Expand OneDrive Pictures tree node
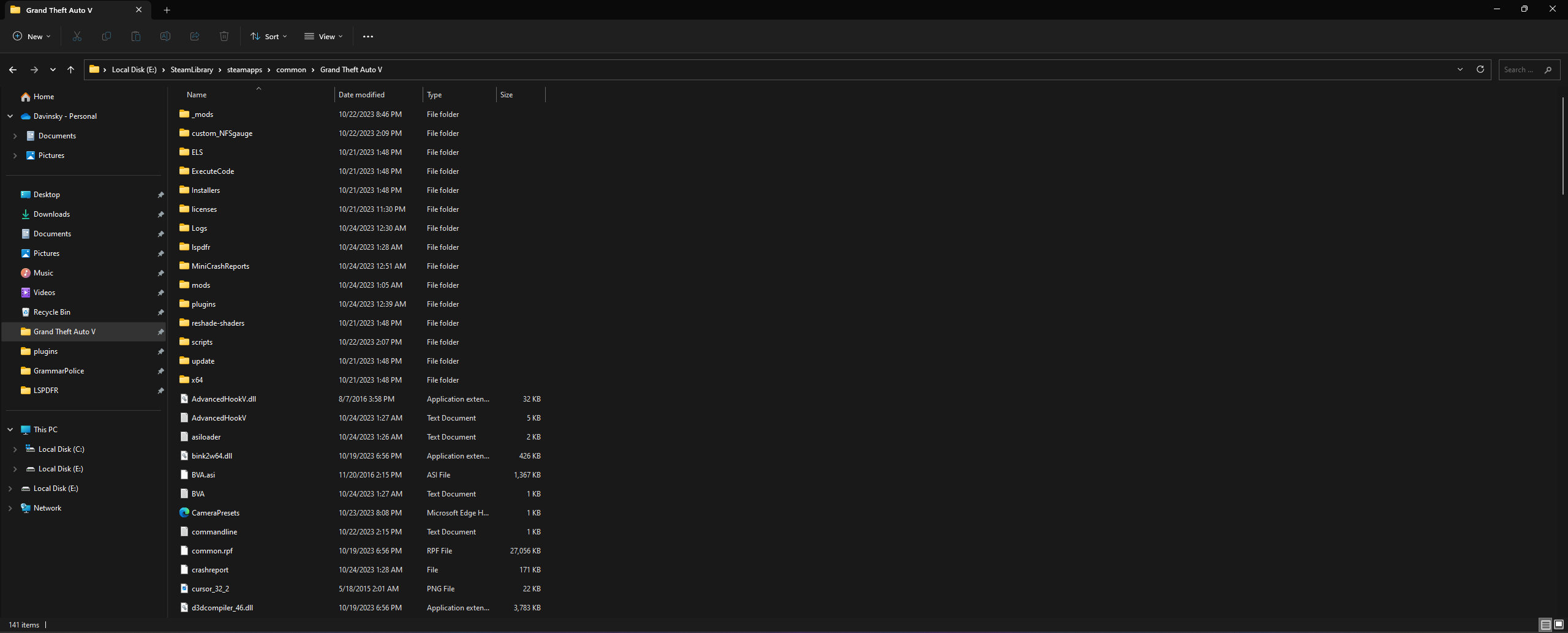 pos(15,155)
